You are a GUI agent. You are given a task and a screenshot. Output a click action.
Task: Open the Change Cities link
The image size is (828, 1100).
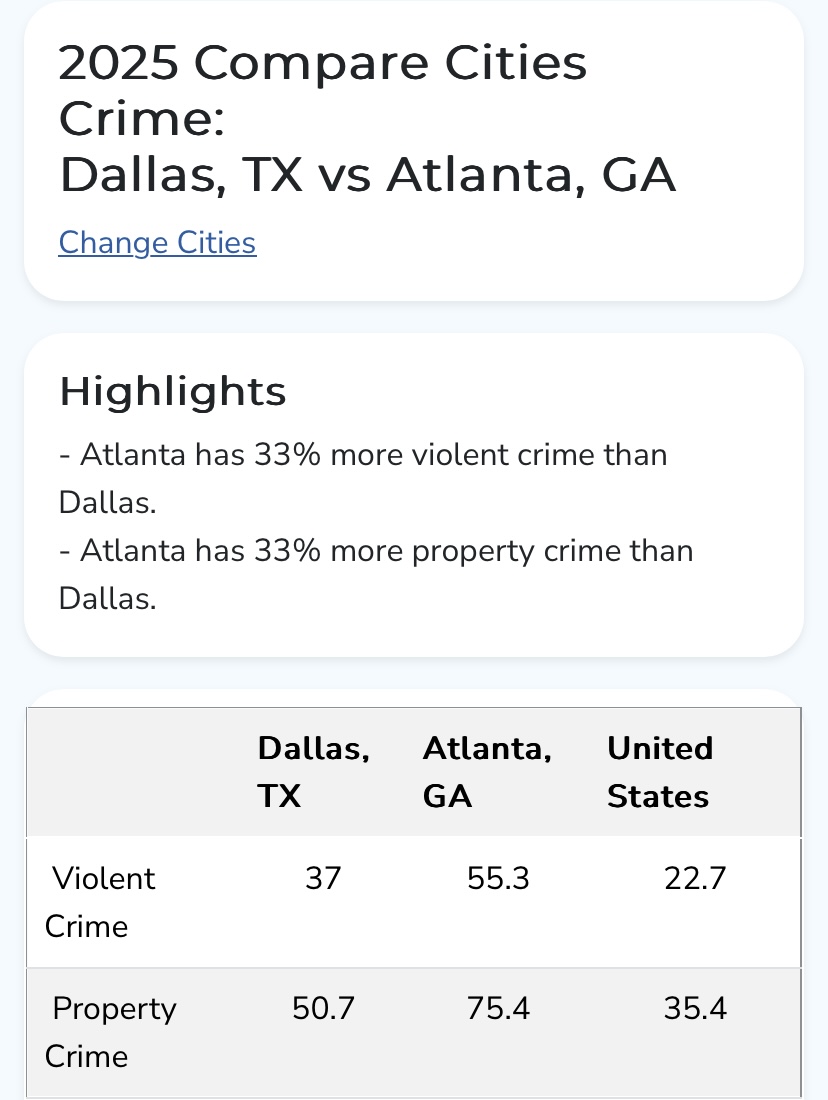[x=157, y=243]
